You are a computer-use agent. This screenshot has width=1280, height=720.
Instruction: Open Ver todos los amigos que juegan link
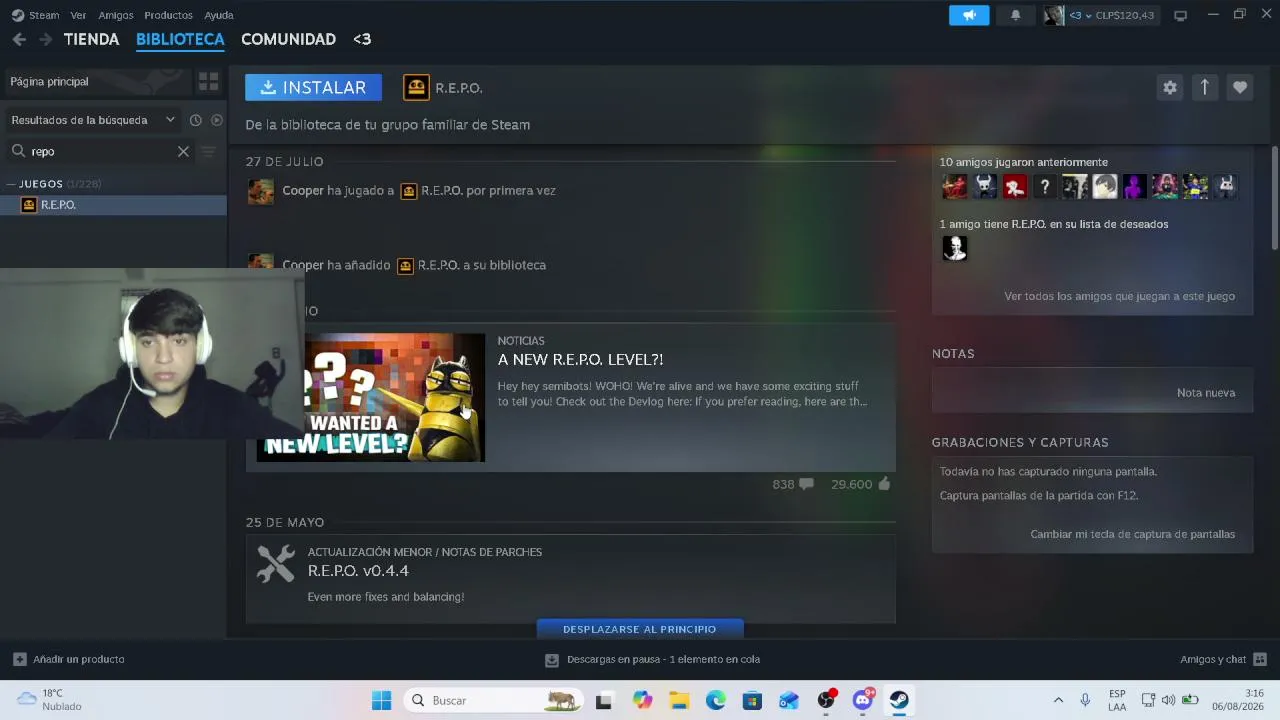click(1119, 296)
